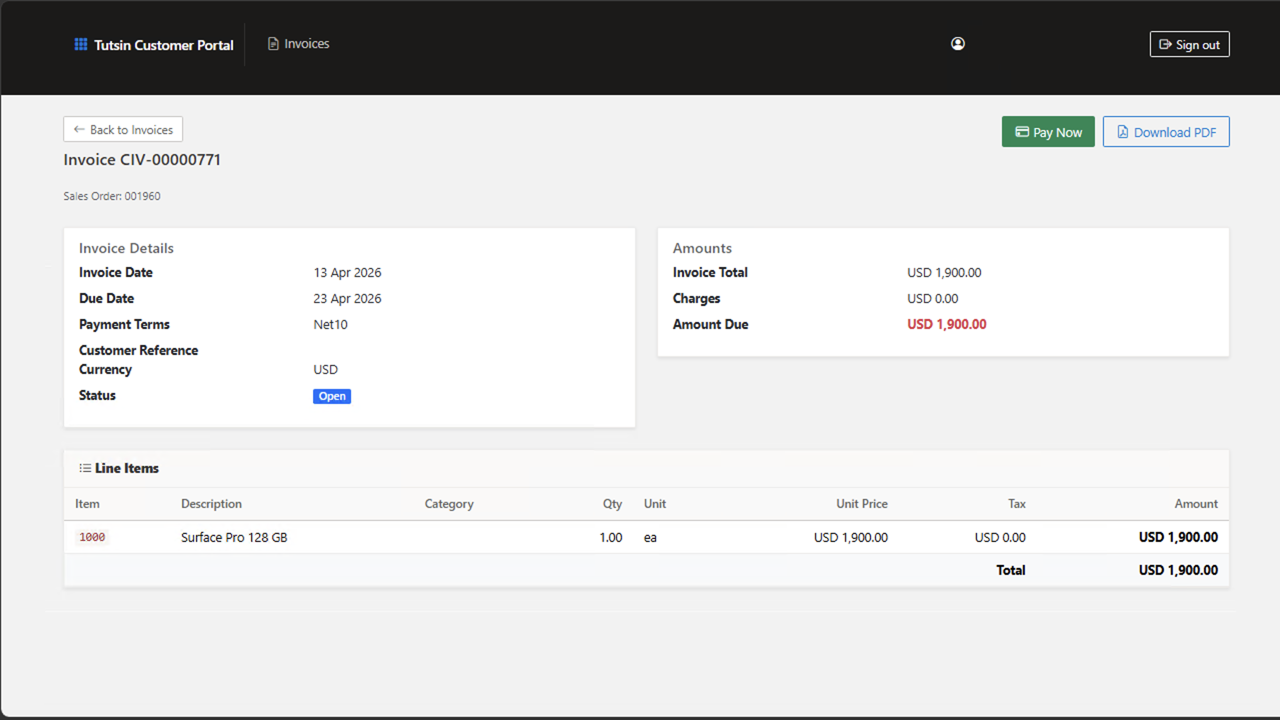1280x720 pixels.
Task: Click the Tutsin Customer Portal grid icon
Action: coord(80,44)
